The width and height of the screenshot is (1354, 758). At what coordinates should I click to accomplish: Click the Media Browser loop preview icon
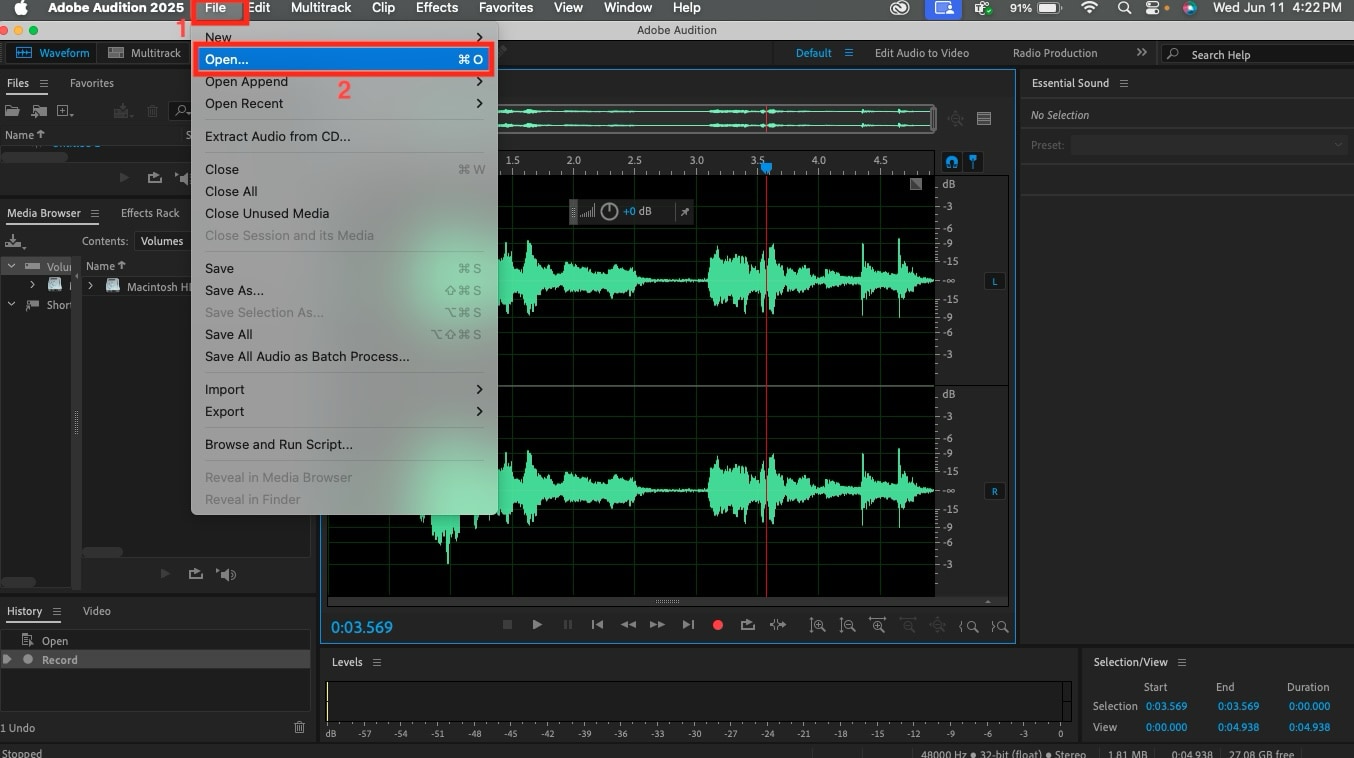(x=195, y=574)
